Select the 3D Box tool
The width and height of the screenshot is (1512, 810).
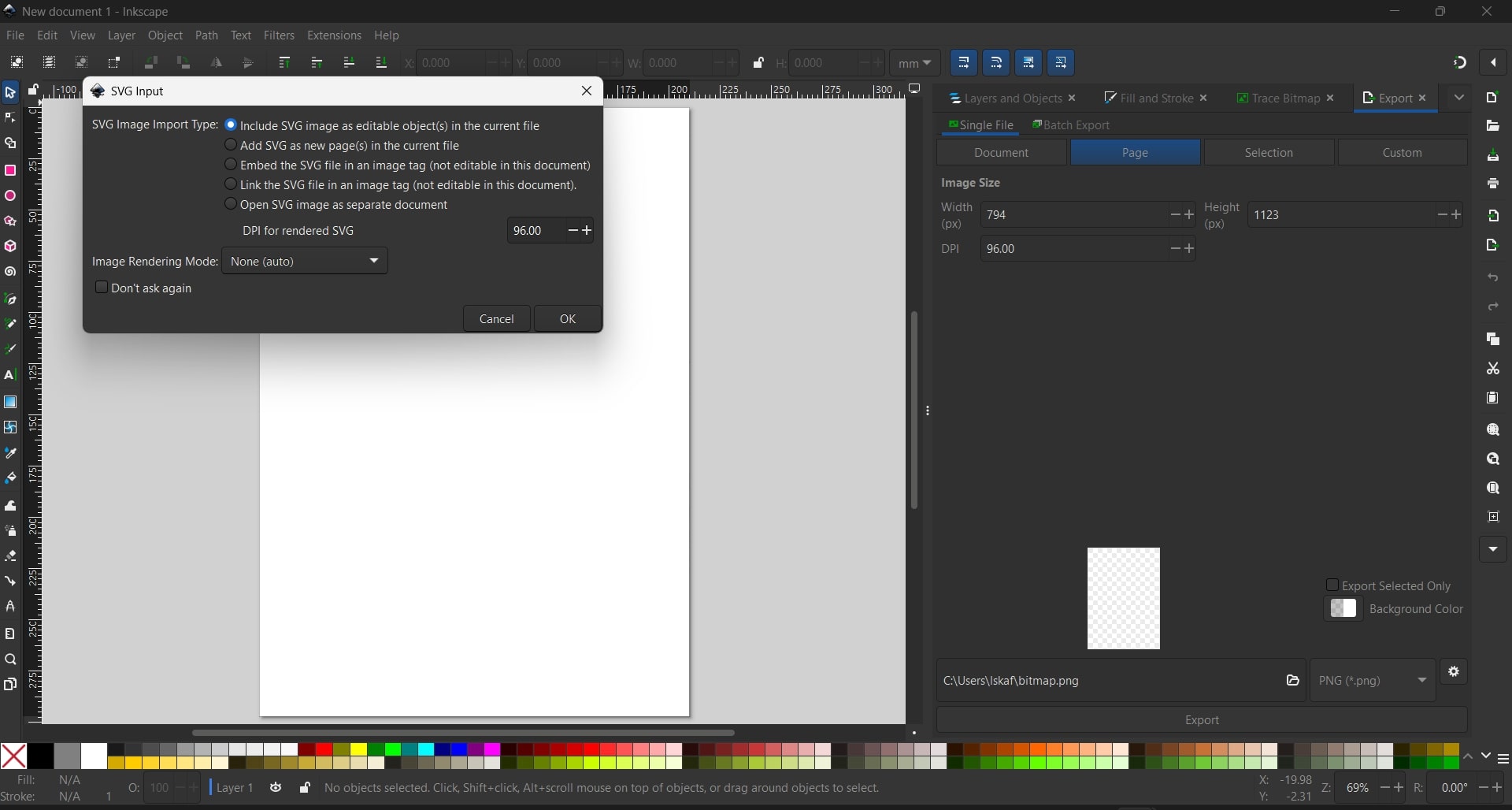click(x=10, y=247)
